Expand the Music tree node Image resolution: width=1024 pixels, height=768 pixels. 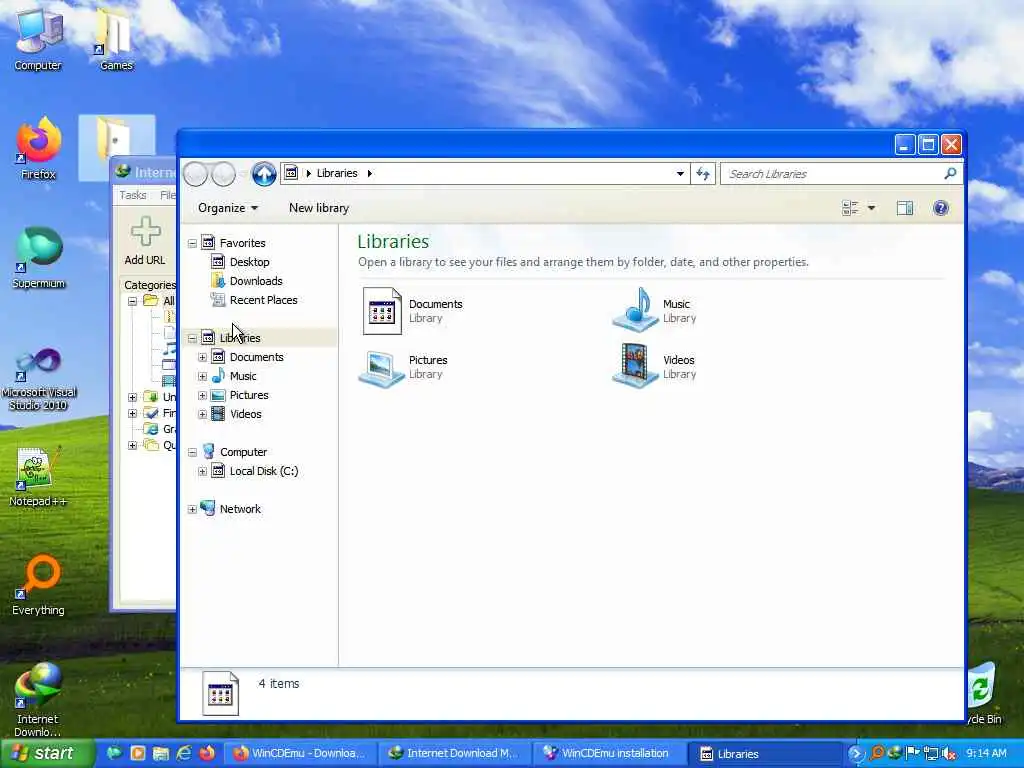(202, 376)
